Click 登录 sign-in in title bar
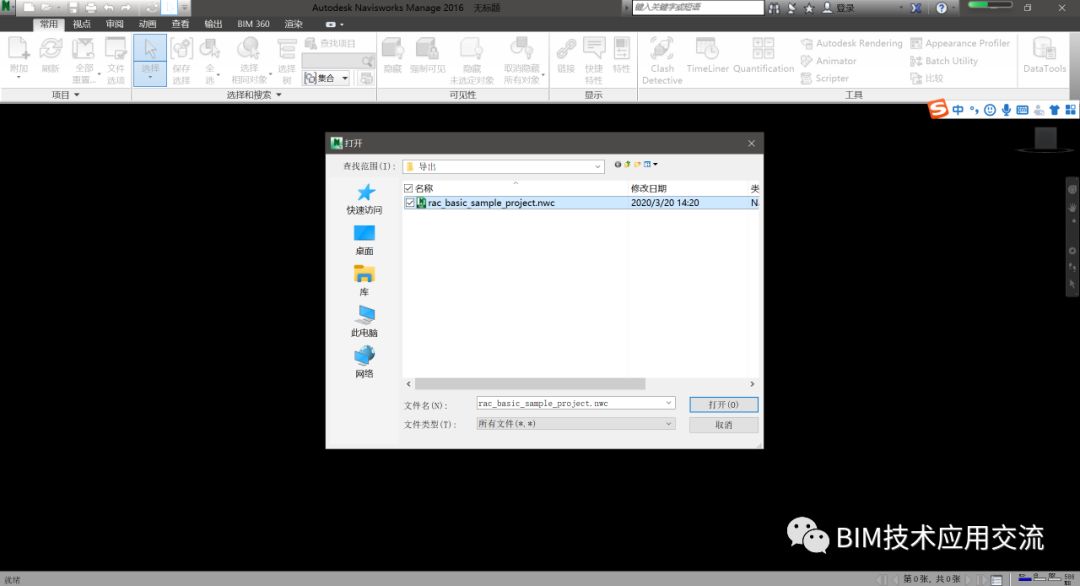This screenshot has width=1080, height=586. click(x=839, y=8)
